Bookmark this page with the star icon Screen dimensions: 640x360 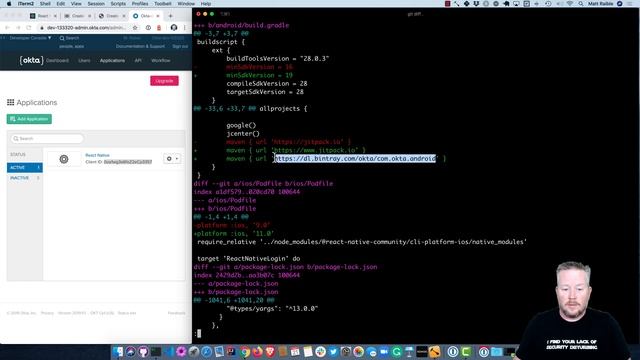point(135,28)
